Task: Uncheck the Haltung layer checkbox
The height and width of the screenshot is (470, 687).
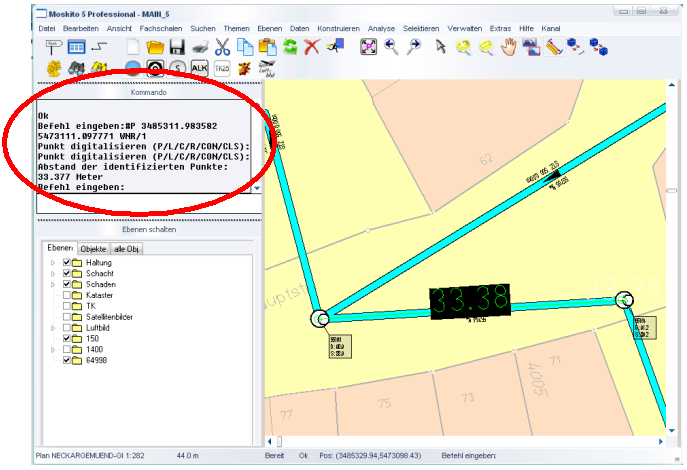Action: coord(67,262)
